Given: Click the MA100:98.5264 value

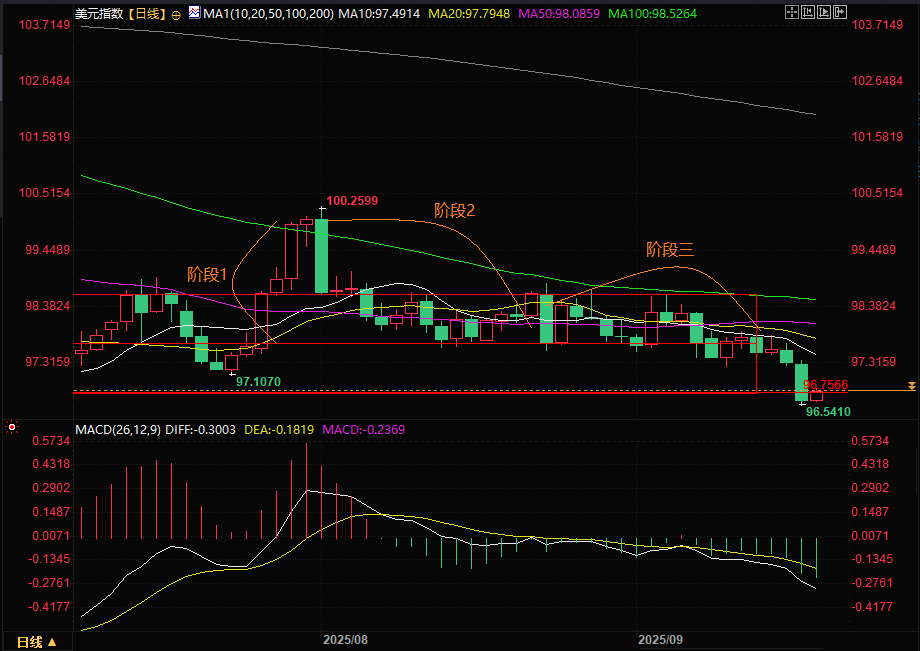Looking at the screenshot, I should [x=652, y=13].
